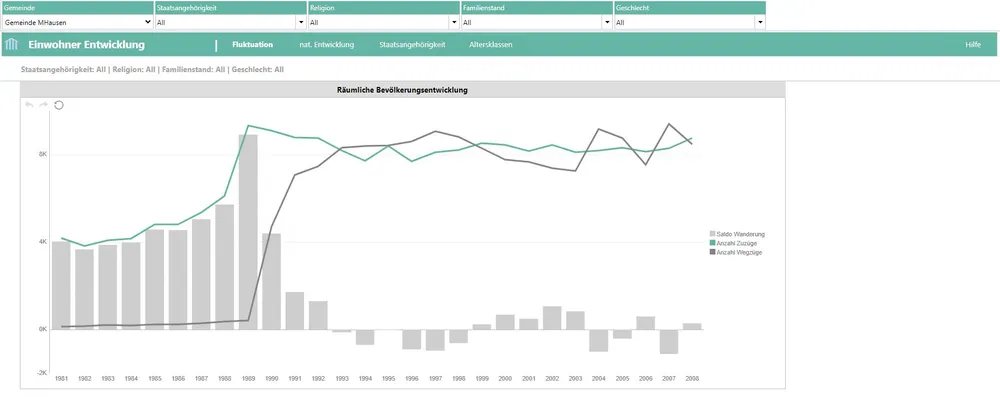Click the tallest bar for year 1989

[247, 230]
